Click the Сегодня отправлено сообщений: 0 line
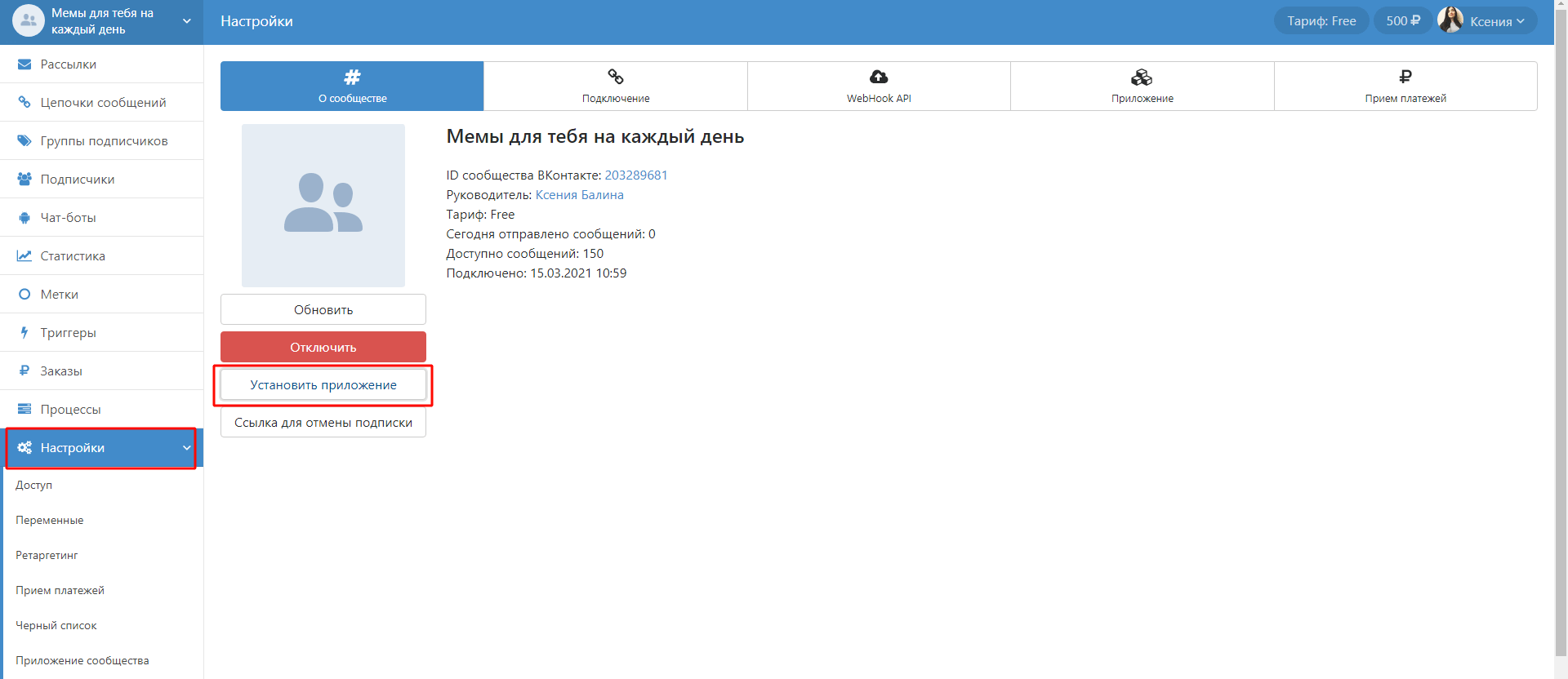Screen dimensions: 1568x679 coord(550,234)
